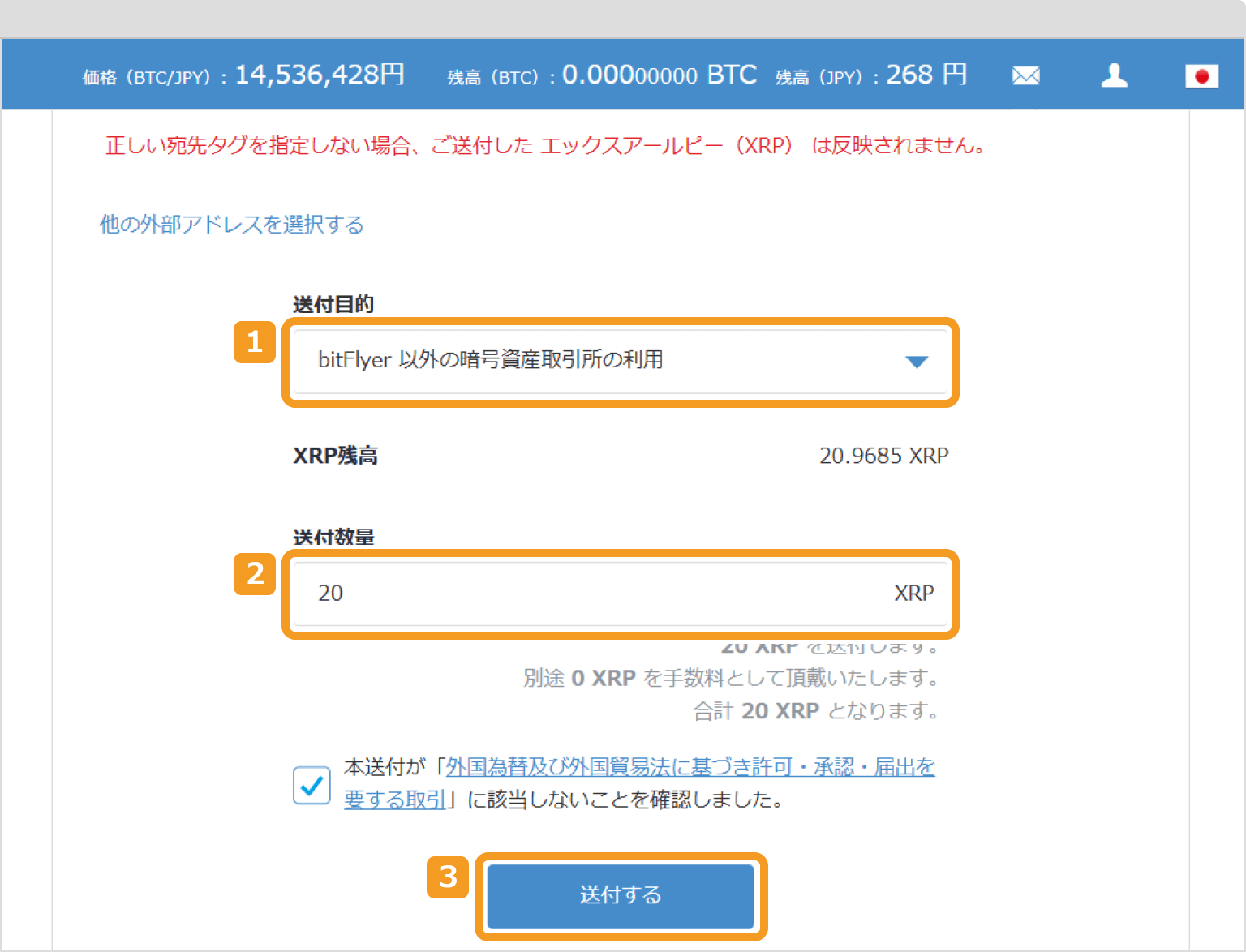
Task: Open the mail notification envelope icon
Action: click(x=1025, y=75)
